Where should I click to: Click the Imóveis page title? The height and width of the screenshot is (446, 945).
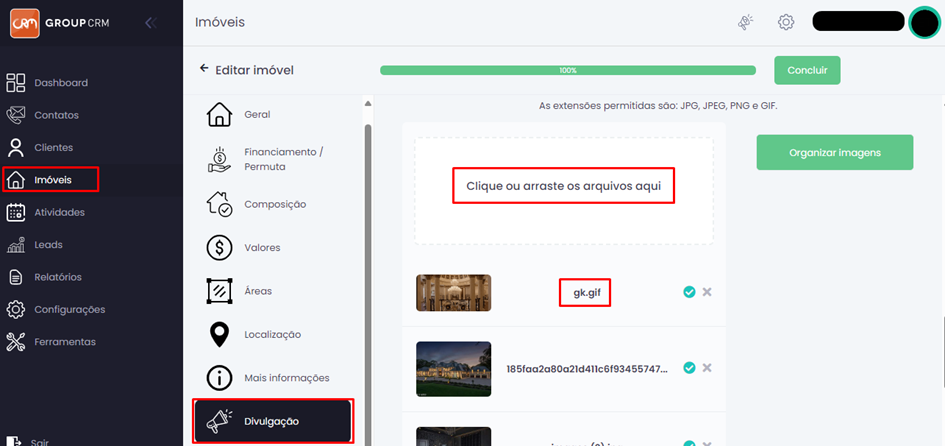pyautogui.click(x=220, y=22)
